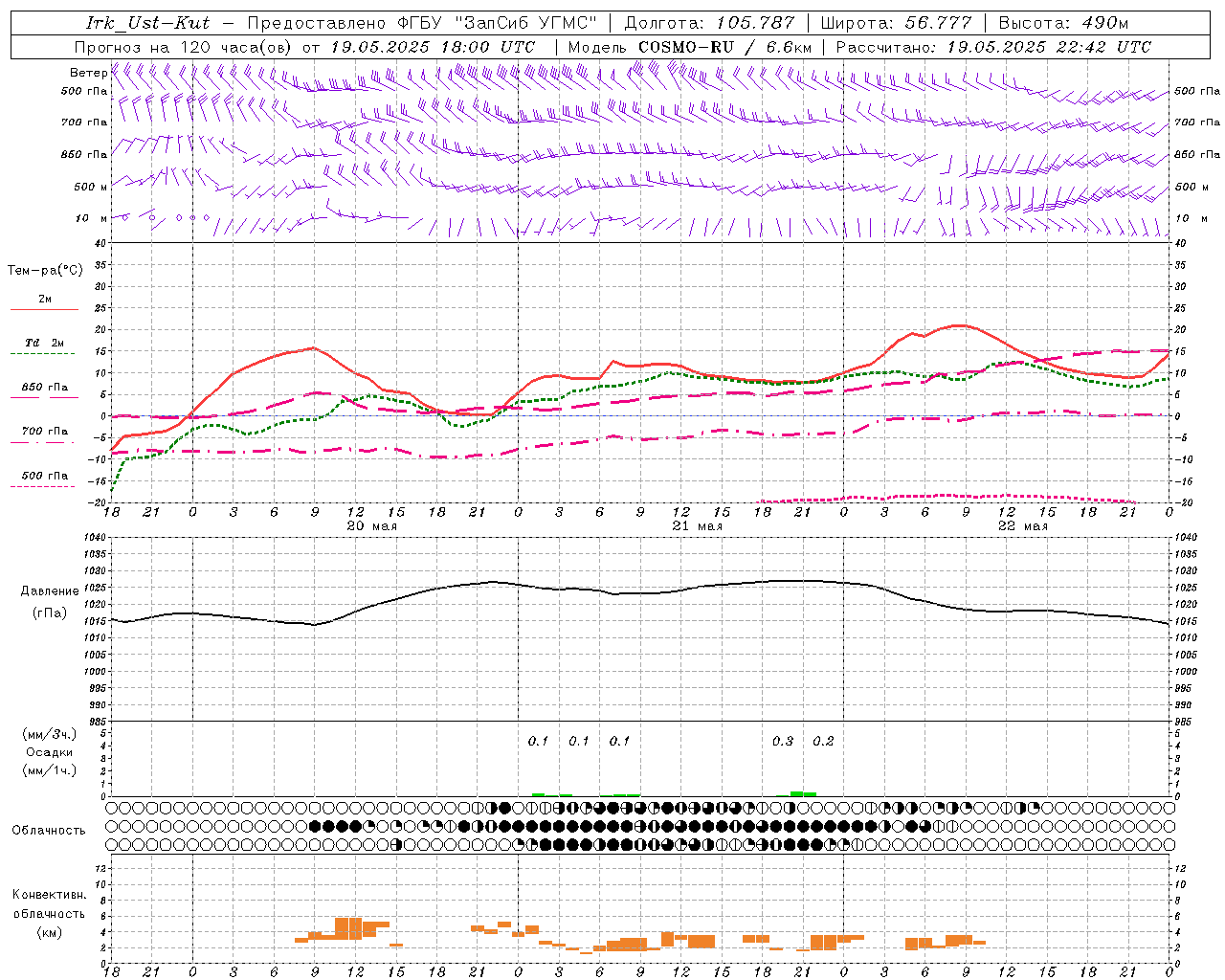Select the Прогноз на 120 часа(ов) text
Image resolution: width=1225 pixels, height=980 pixels.
click(183, 46)
